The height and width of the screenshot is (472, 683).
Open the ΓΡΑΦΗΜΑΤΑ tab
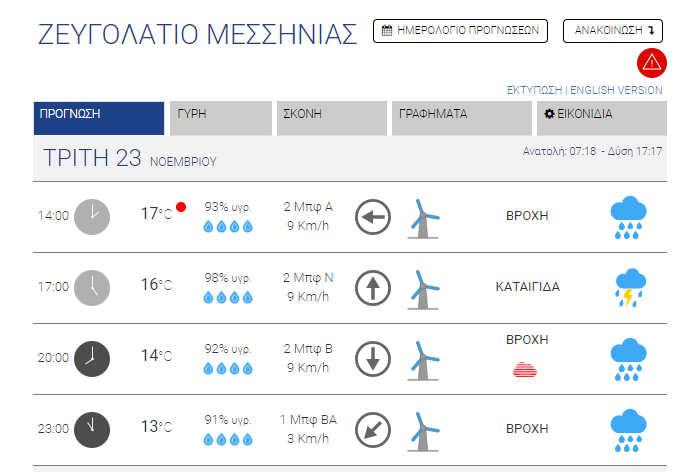click(461, 114)
